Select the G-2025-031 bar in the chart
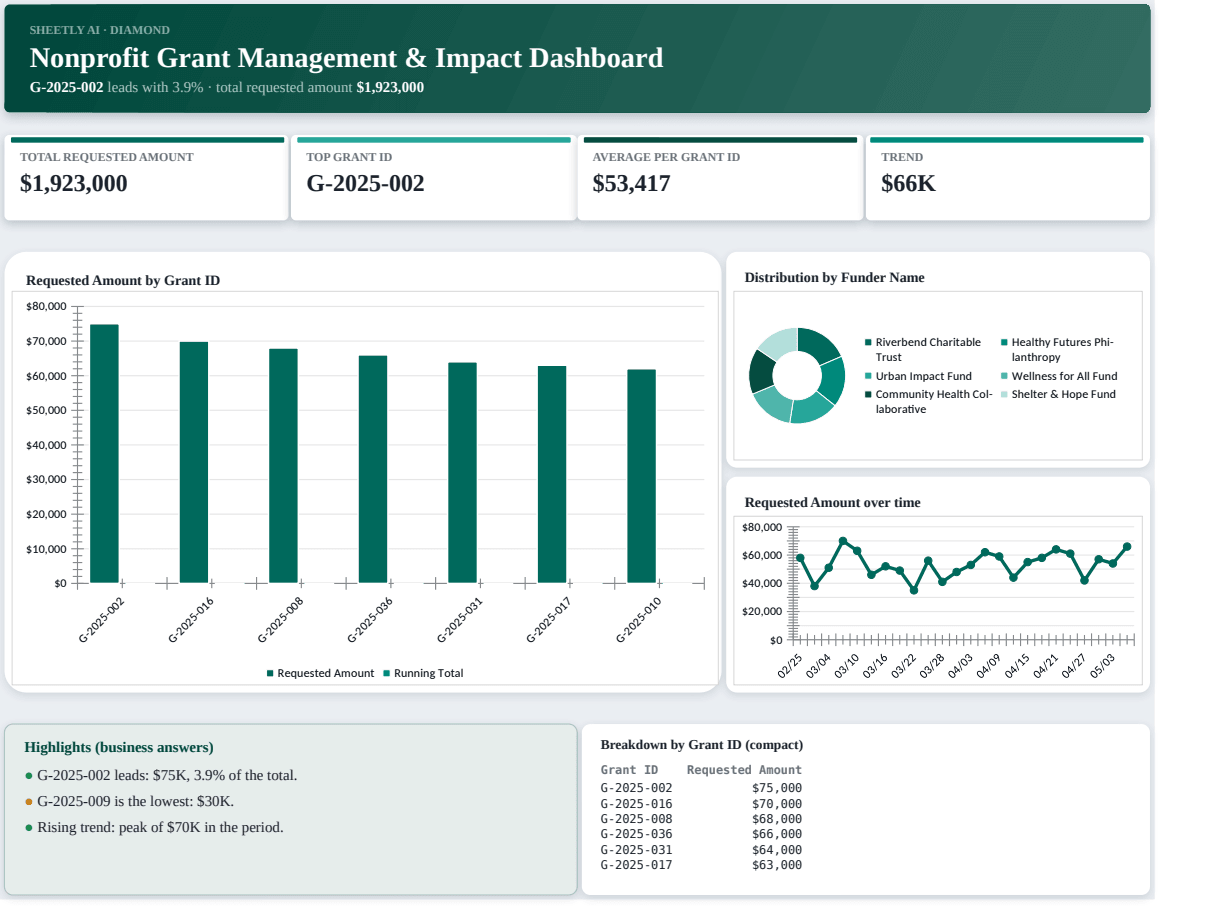Image resolution: width=1227 pixels, height=922 pixels. [462, 472]
